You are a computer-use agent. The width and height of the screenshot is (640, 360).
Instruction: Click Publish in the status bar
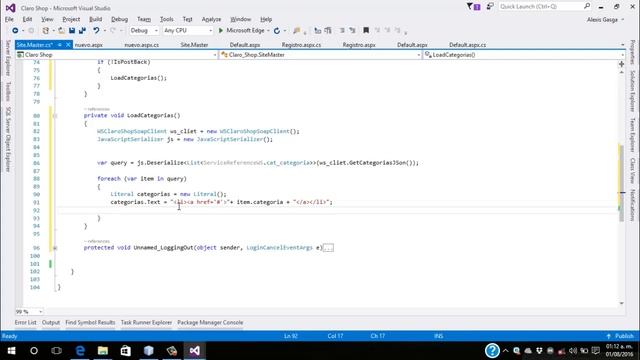[x=620, y=336]
